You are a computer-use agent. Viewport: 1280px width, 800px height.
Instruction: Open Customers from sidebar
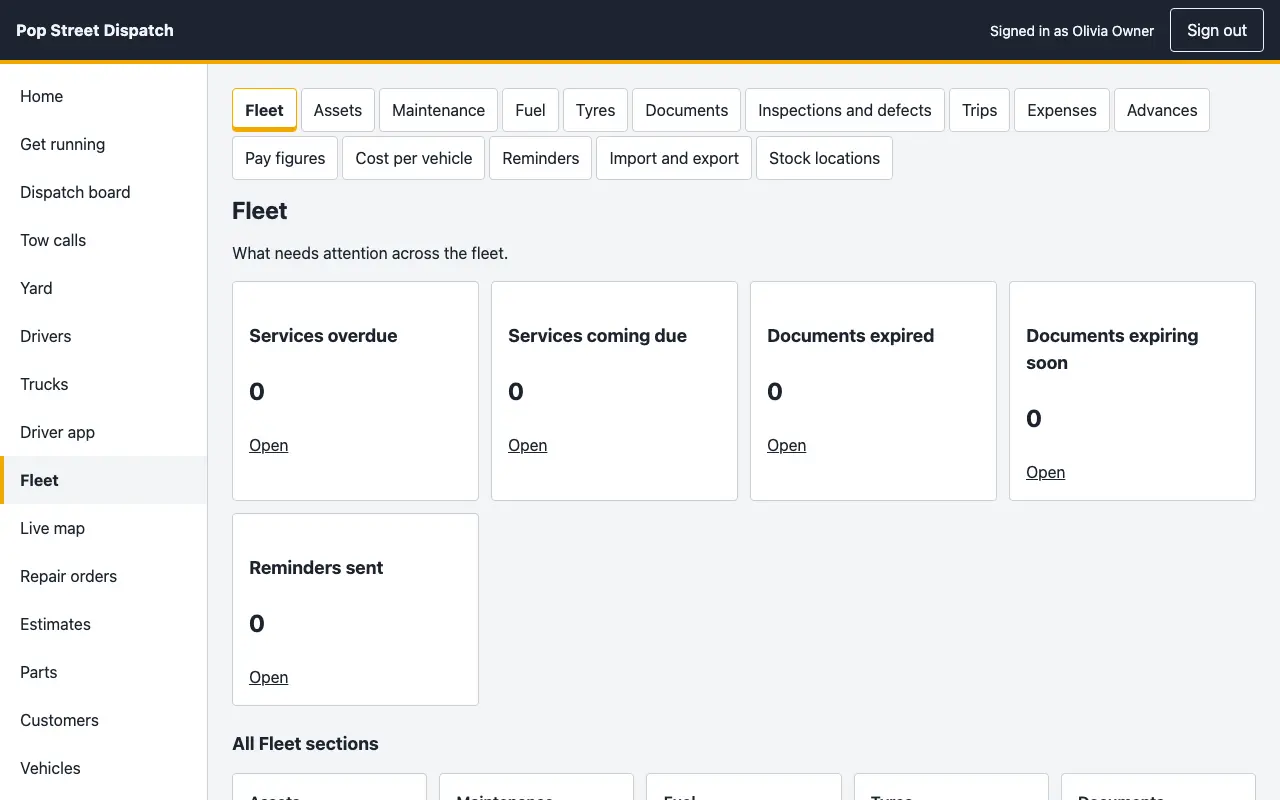click(x=104, y=720)
